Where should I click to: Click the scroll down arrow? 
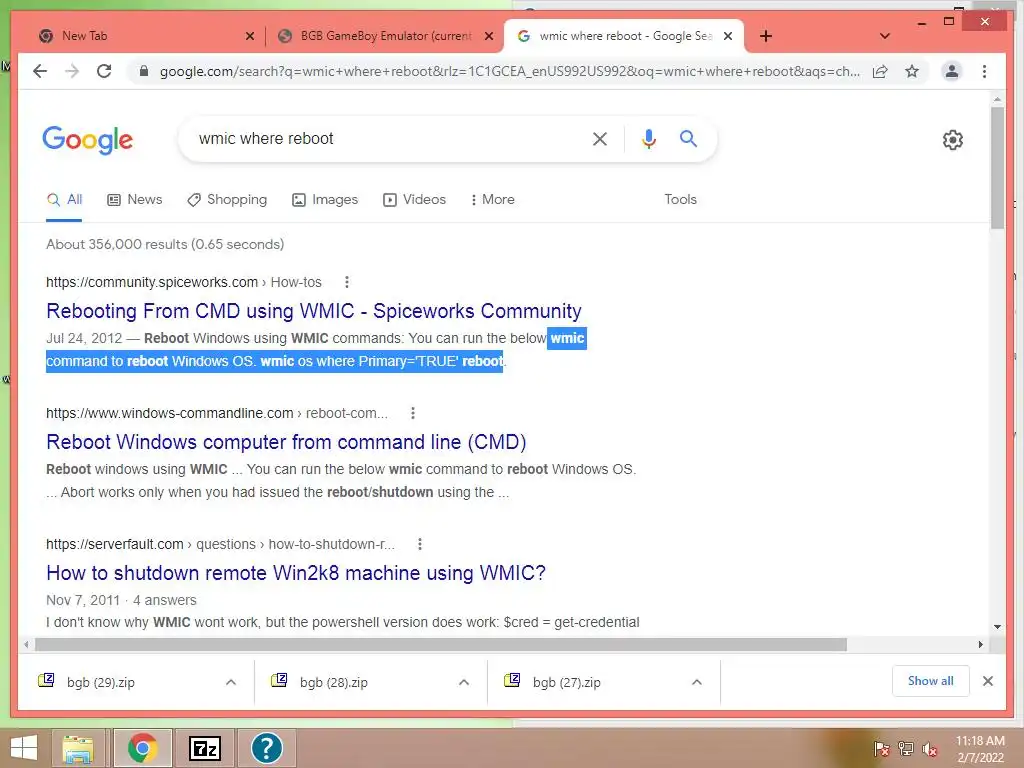(x=997, y=627)
